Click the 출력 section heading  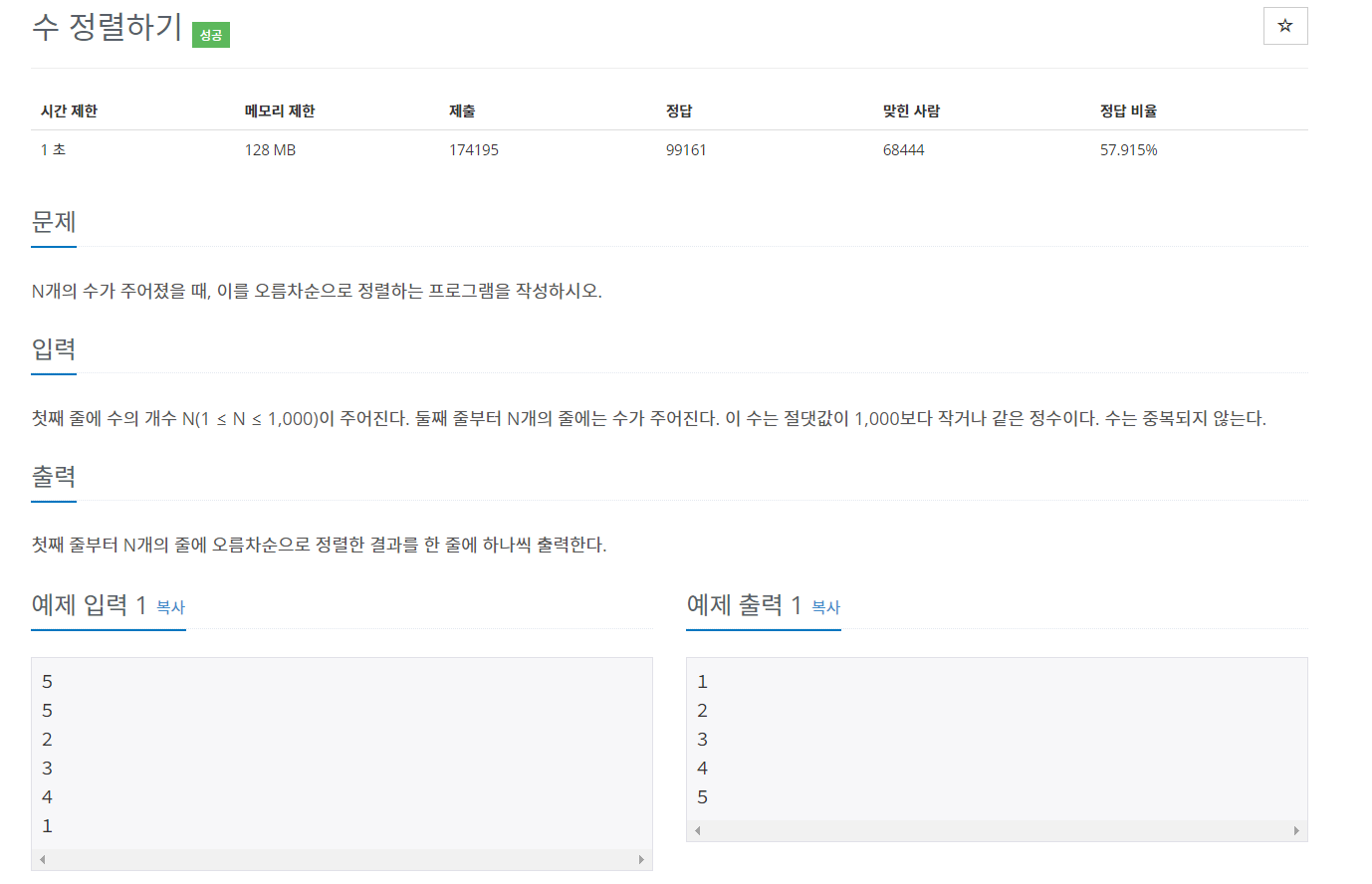pos(54,477)
